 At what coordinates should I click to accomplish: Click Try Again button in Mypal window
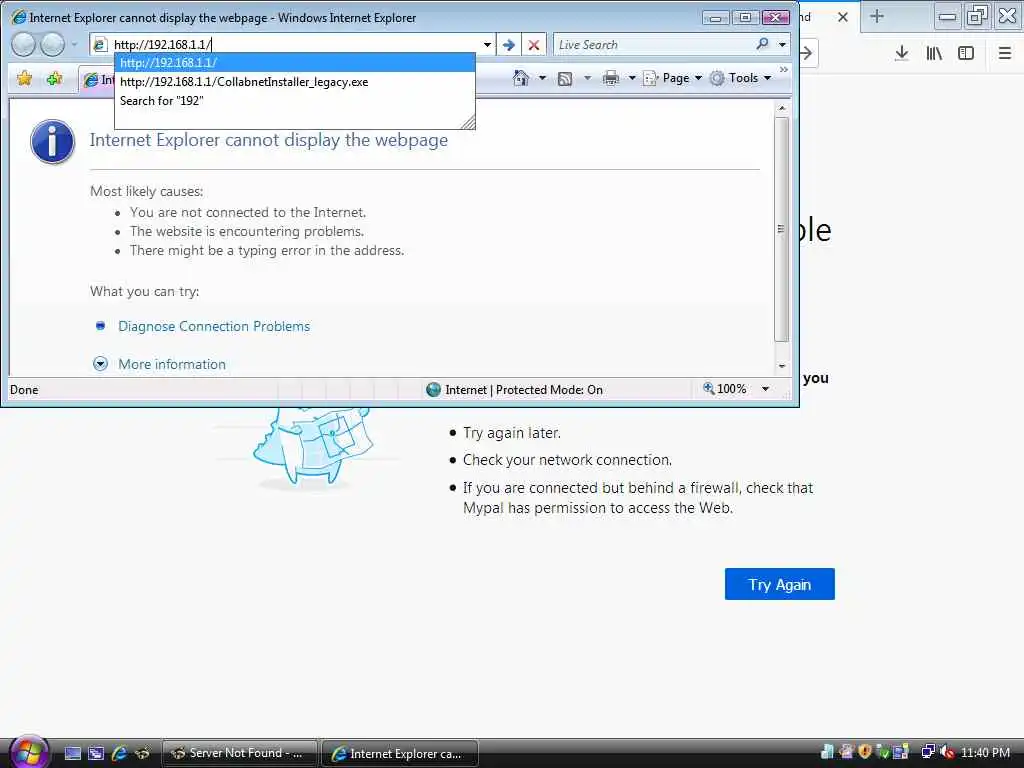779,584
